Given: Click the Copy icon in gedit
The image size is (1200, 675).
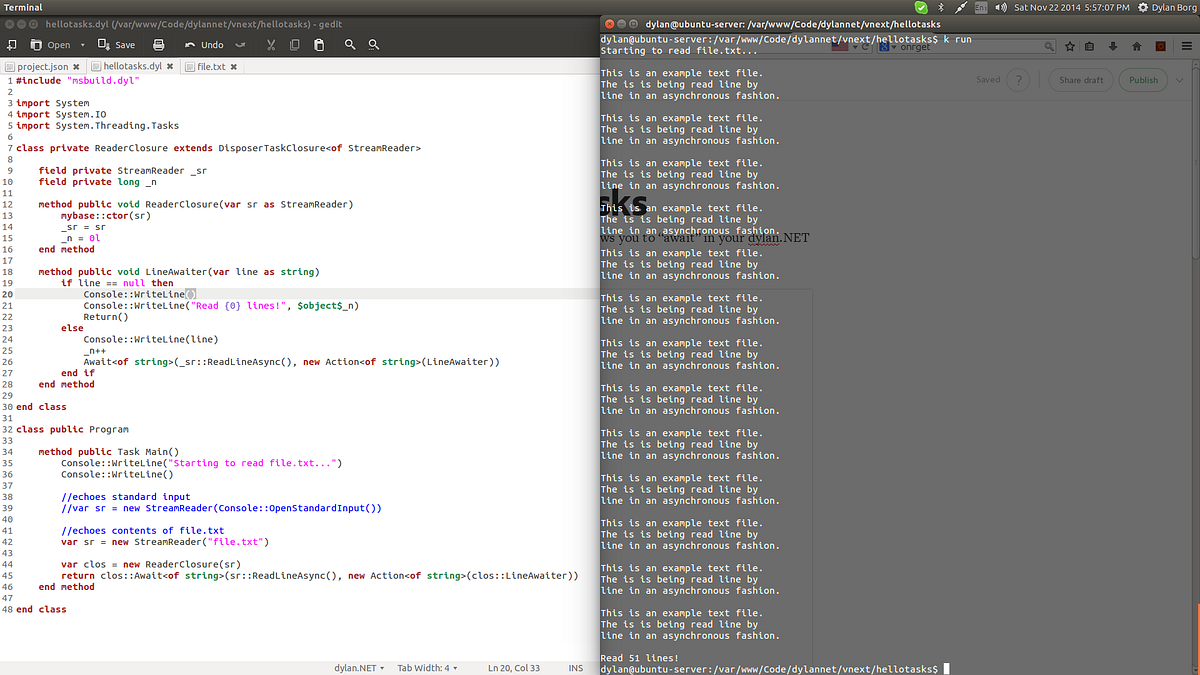Looking at the screenshot, I should click(x=295, y=44).
